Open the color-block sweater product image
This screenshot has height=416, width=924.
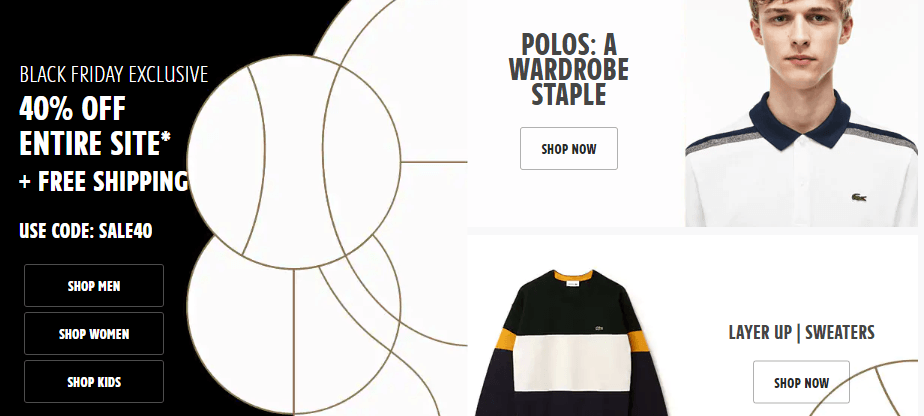coord(570,342)
